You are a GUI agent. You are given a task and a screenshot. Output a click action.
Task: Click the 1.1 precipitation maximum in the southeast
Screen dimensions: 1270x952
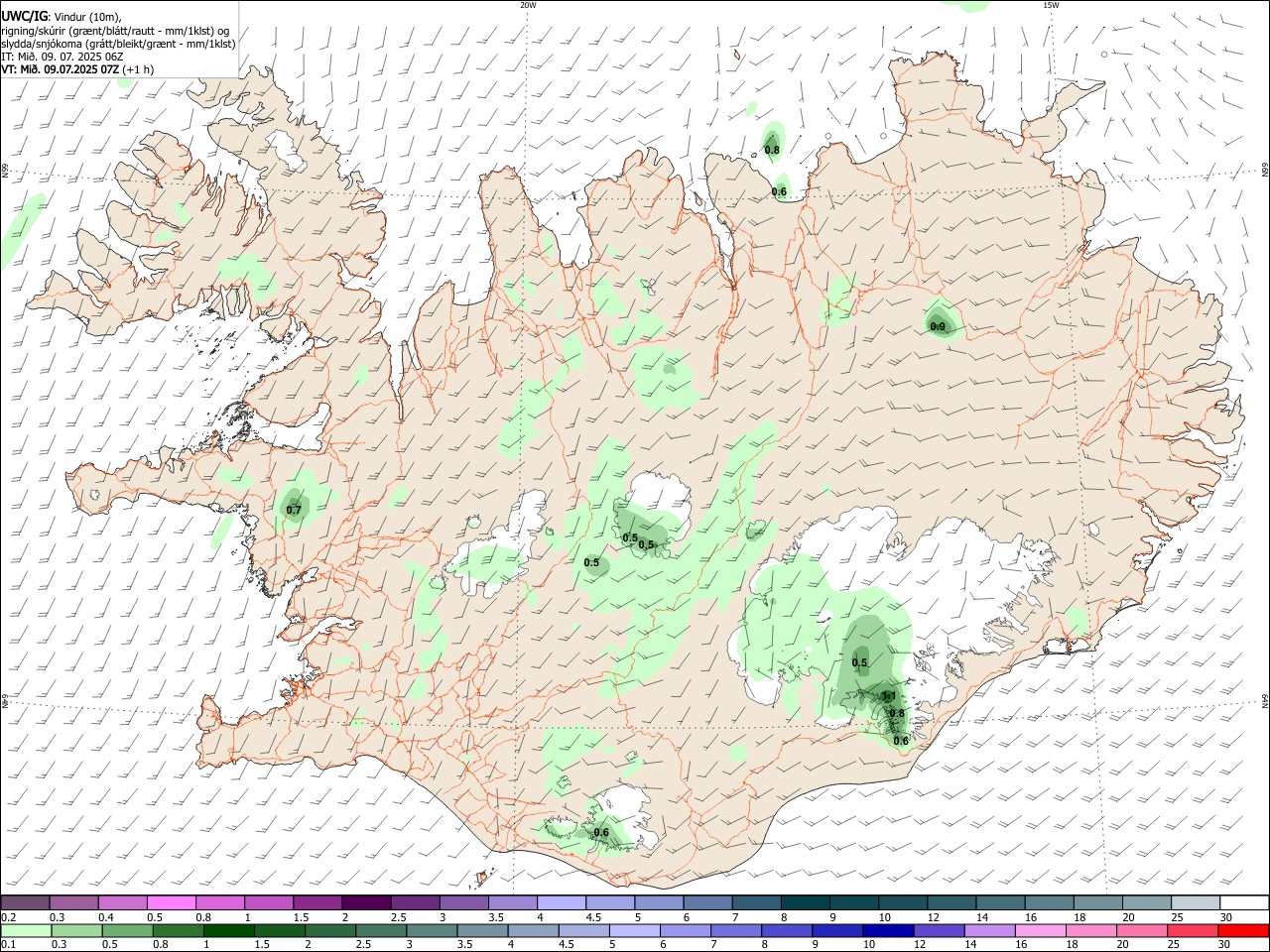pos(889,696)
